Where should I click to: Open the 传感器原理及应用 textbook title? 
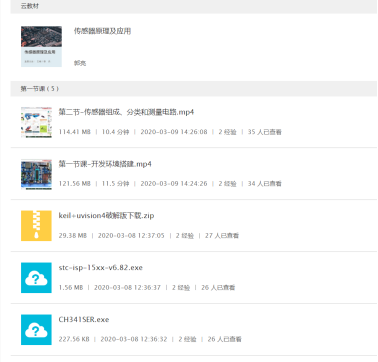[x=102, y=31]
